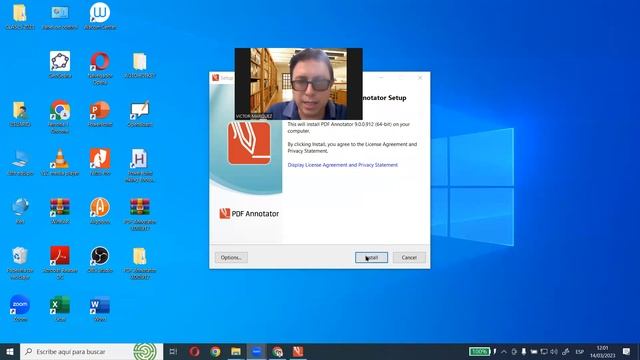
Task: Open the Recycle Bin
Action: coord(20,262)
